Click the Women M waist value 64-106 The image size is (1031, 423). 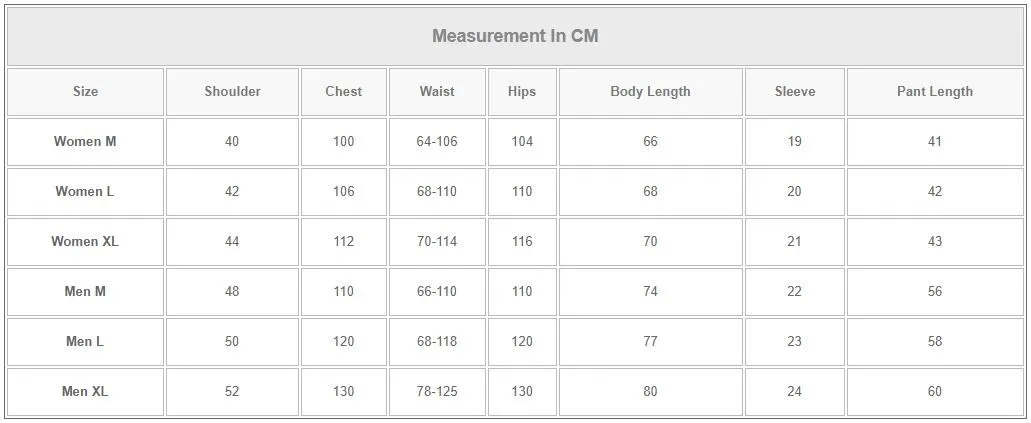point(437,141)
